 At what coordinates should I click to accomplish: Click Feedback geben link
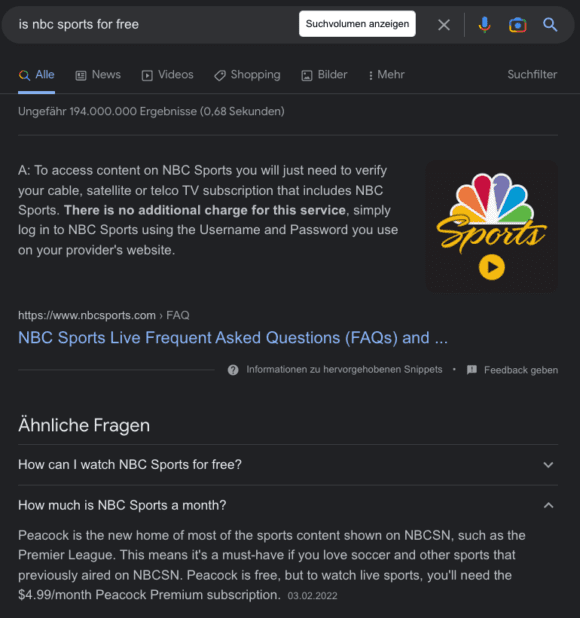coord(521,370)
